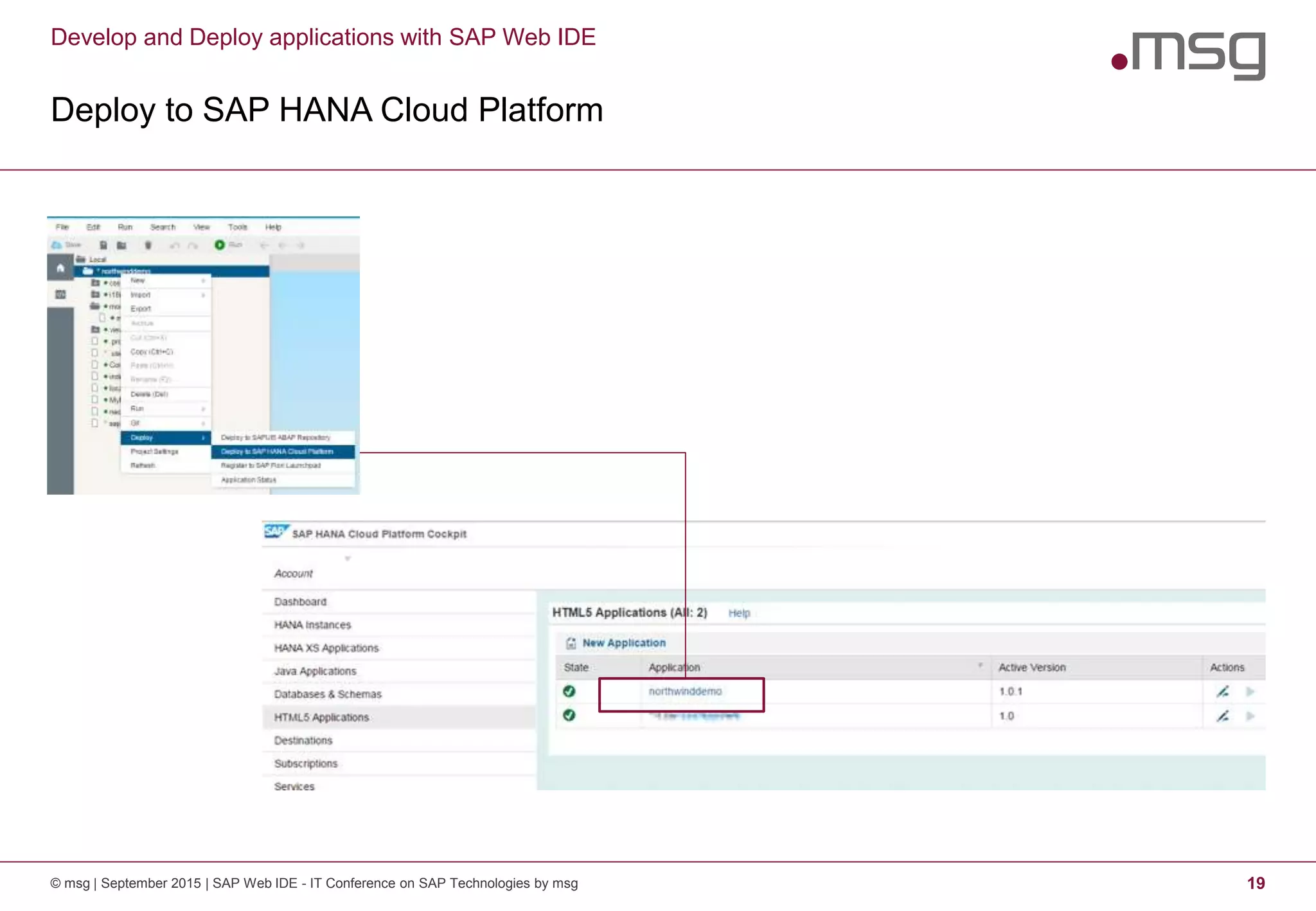The width and height of the screenshot is (1316, 911).
Task: Click the start arrow icon for northwinddemo
Action: coord(1250,692)
